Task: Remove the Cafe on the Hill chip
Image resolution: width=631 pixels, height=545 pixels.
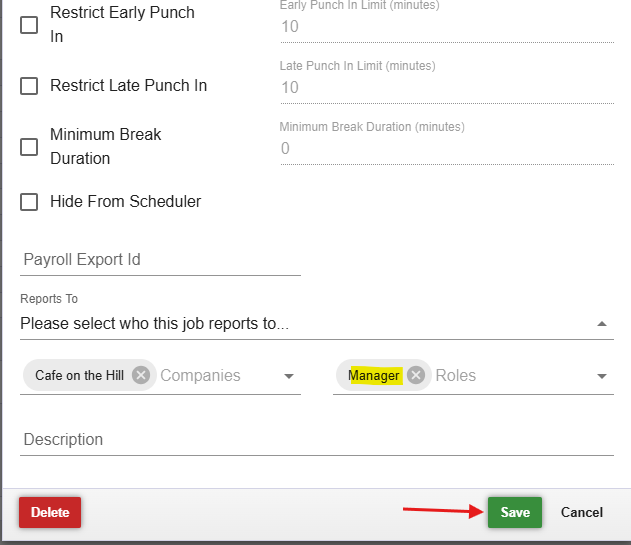Action: 141,375
